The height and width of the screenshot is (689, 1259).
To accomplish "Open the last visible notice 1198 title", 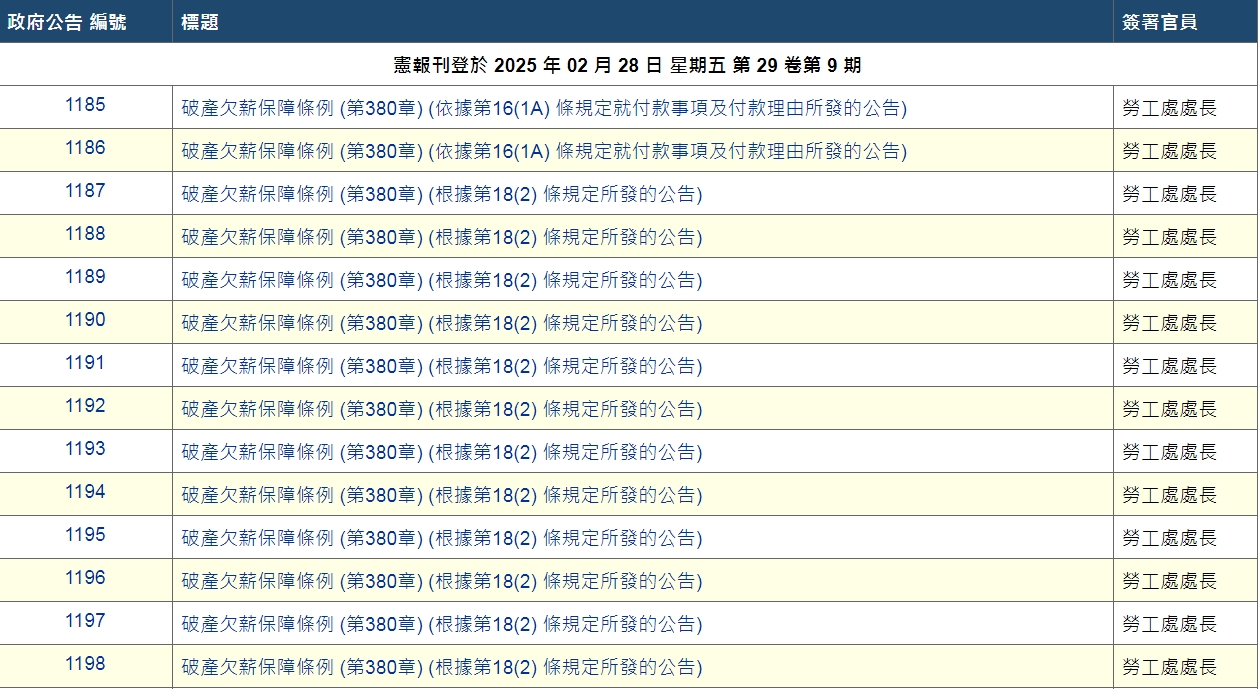I will [x=440, y=666].
